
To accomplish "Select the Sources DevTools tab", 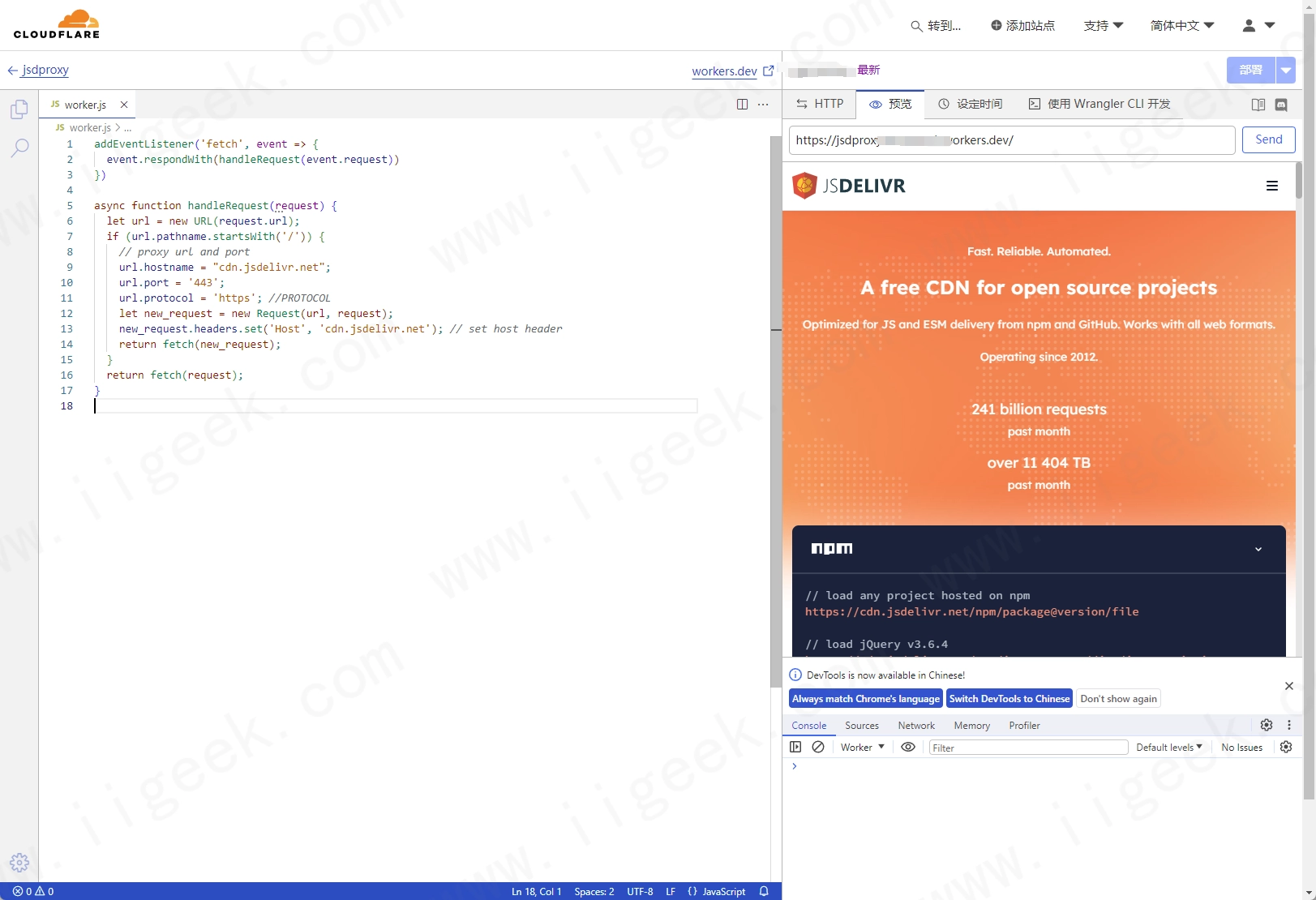I will tap(862, 726).
